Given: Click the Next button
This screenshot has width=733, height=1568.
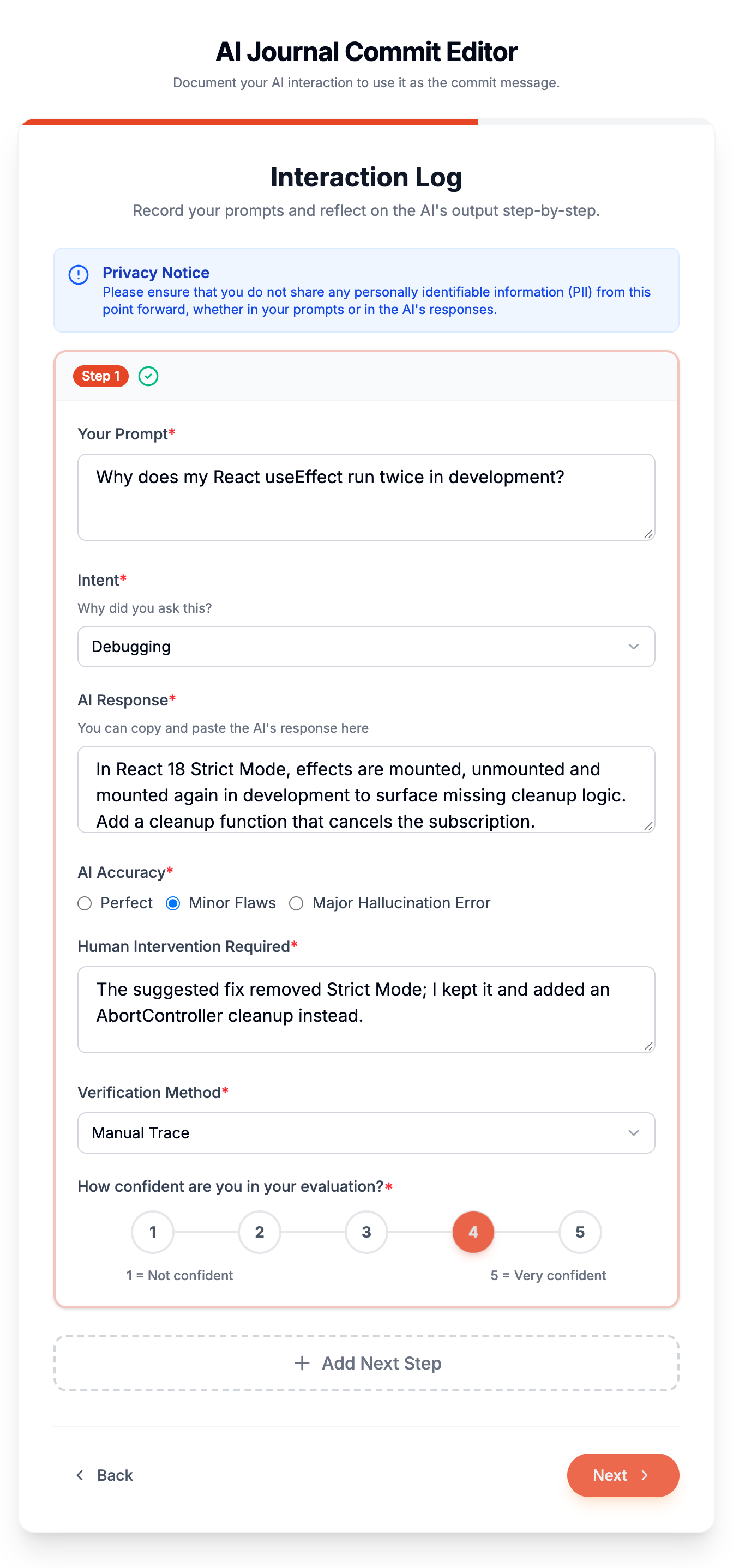Looking at the screenshot, I should pyautogui.click(x=623, y=1475).
